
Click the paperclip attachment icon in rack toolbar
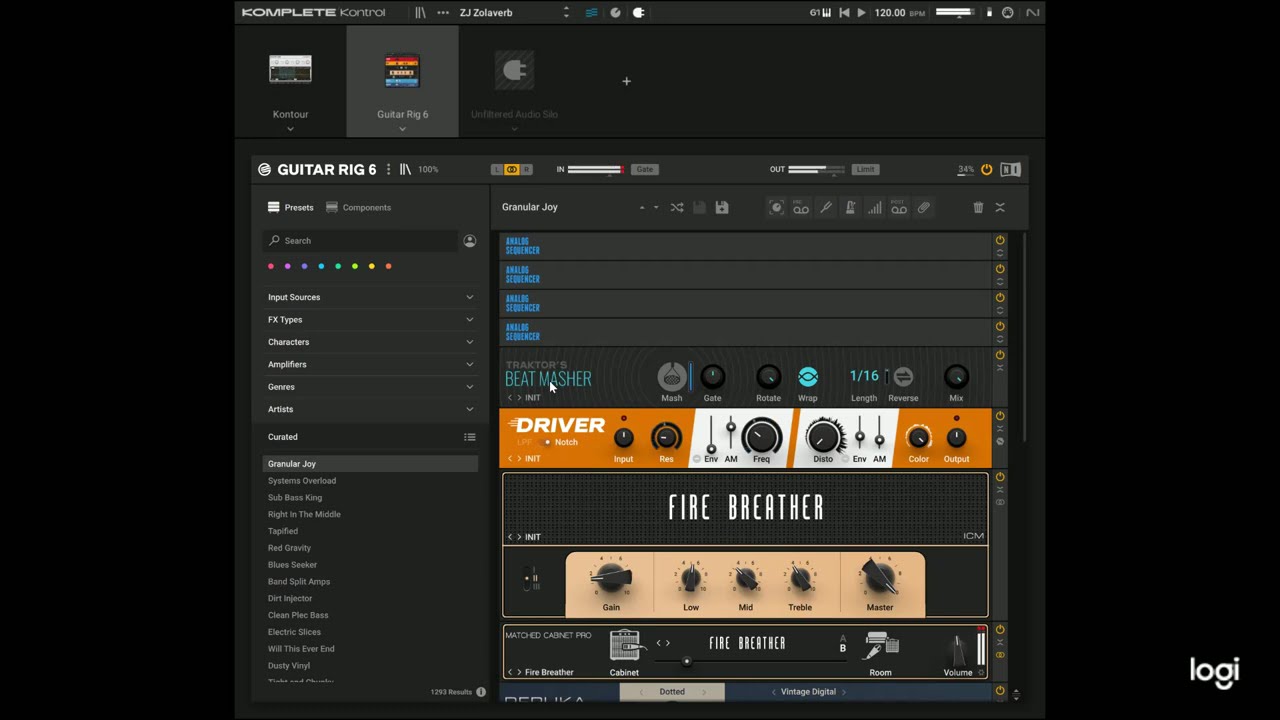tap(924, 207)
